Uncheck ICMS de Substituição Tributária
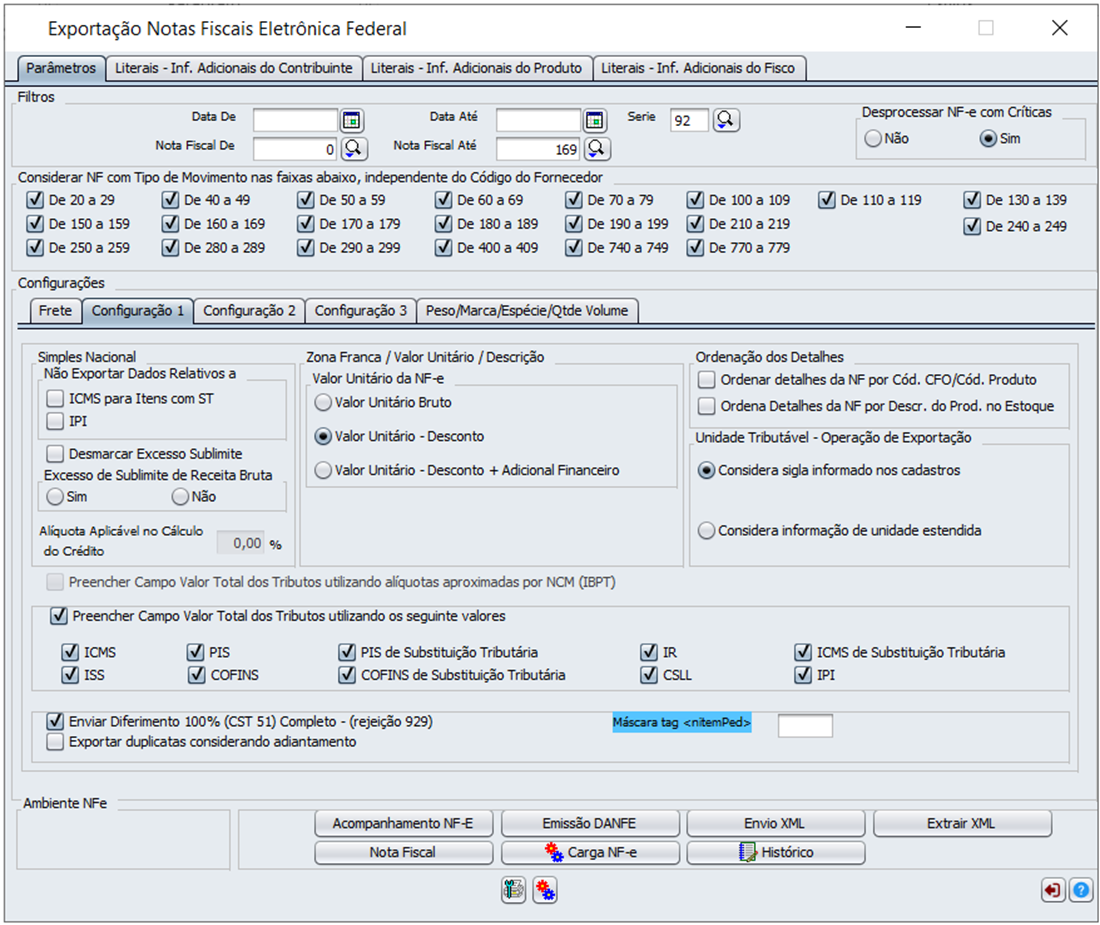1100x925 pixels. pos(803,652)
